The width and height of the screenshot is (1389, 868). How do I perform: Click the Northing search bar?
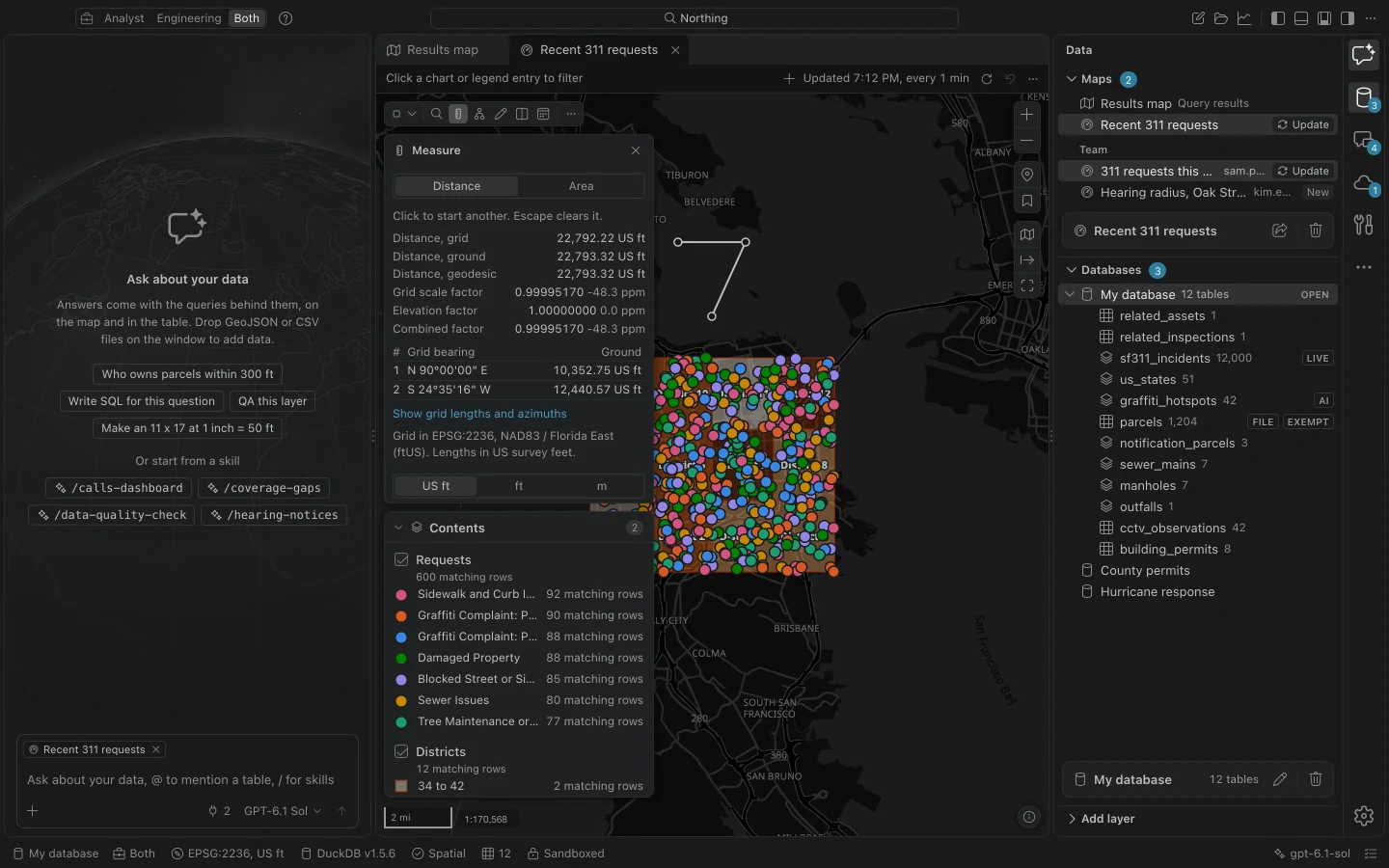pyautogui.click(x=694, y=18)
